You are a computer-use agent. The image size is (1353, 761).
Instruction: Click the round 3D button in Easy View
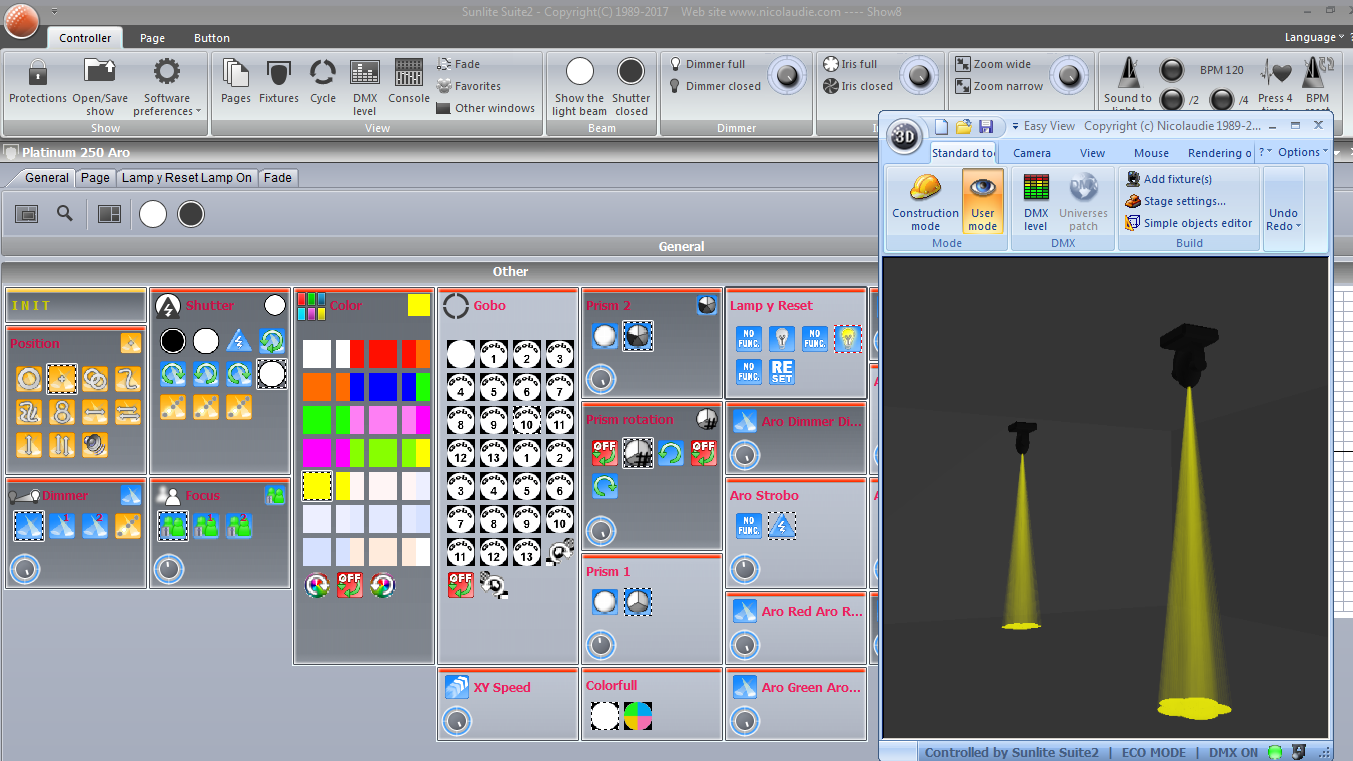pyautogui.click(x=905, y=138)
